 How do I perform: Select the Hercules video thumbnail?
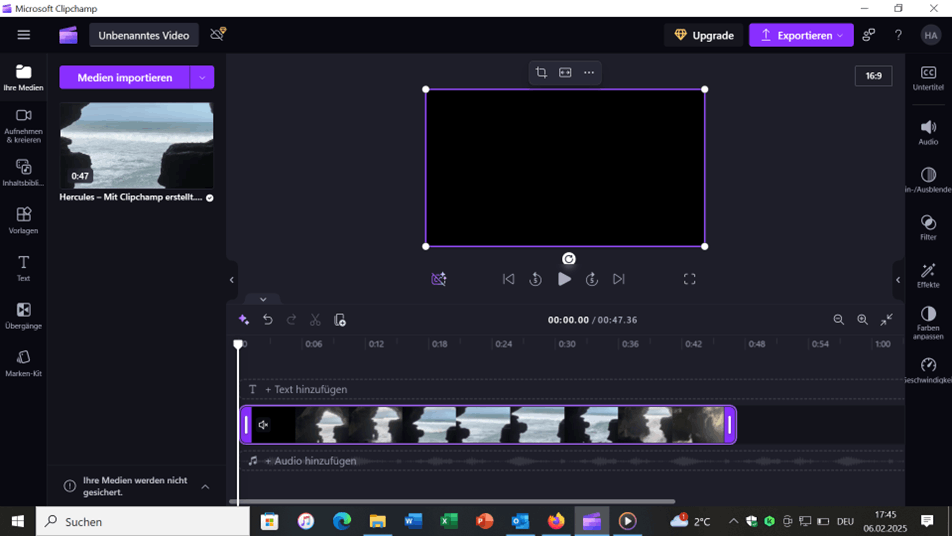pos(136,146)
